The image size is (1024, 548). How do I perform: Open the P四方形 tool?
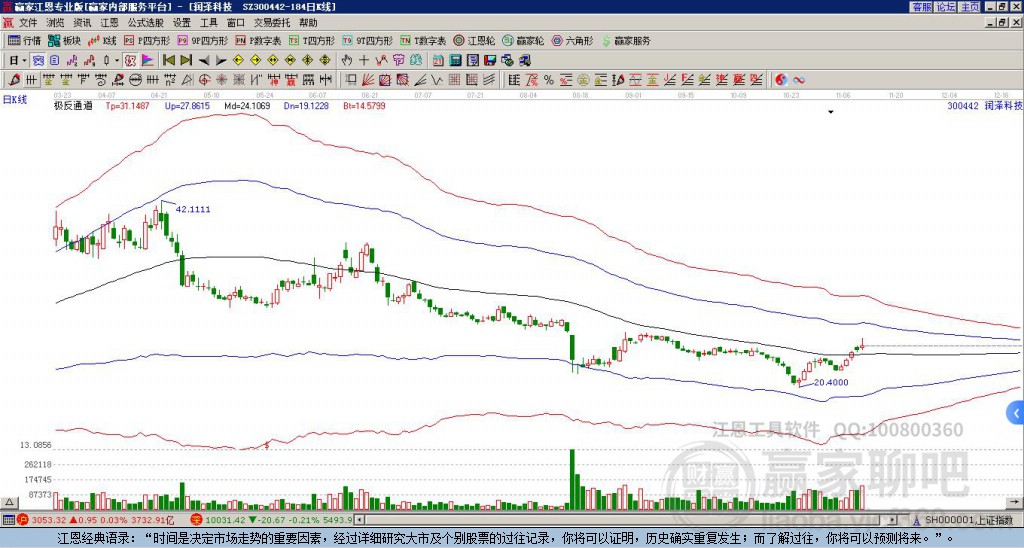(146, 40)
